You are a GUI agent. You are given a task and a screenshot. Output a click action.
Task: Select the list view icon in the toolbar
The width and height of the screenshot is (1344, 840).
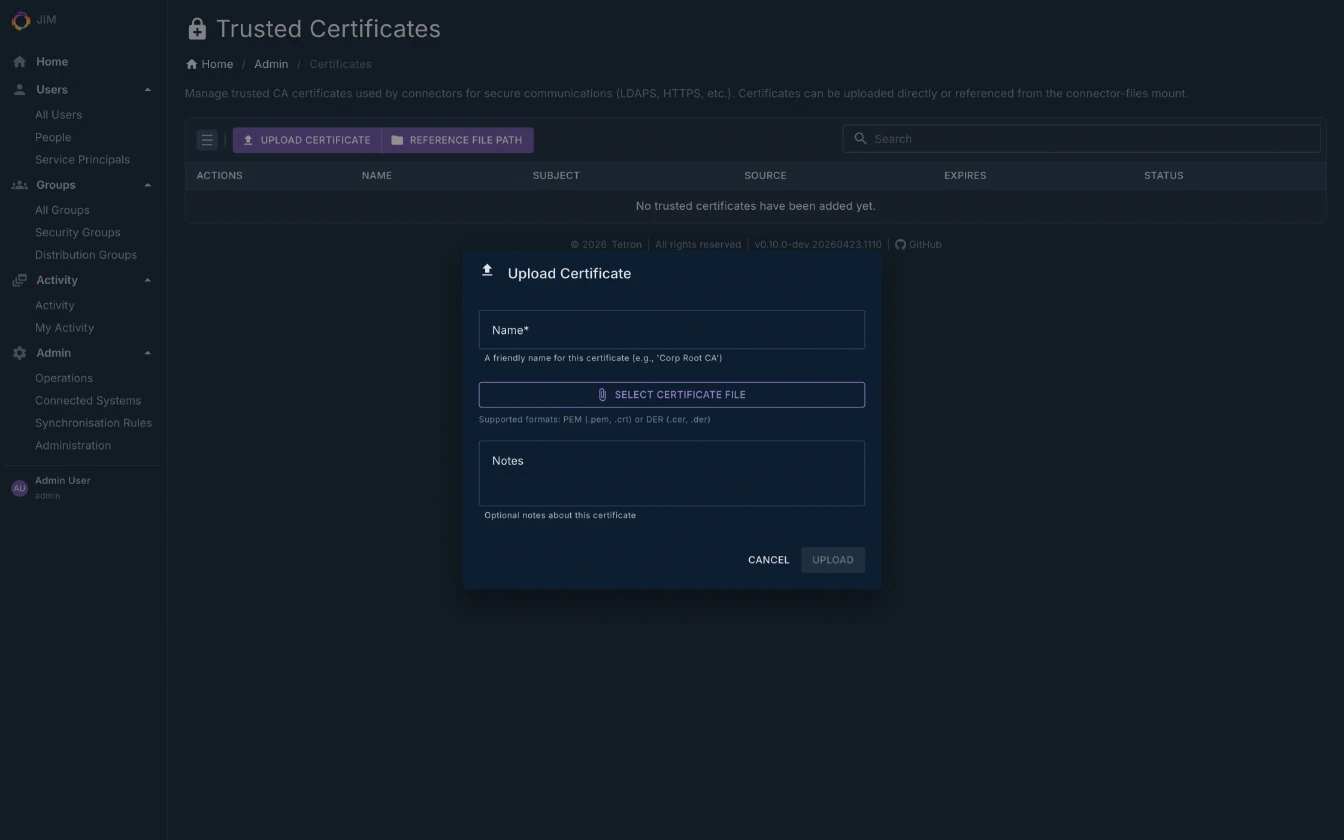(206, 140)
